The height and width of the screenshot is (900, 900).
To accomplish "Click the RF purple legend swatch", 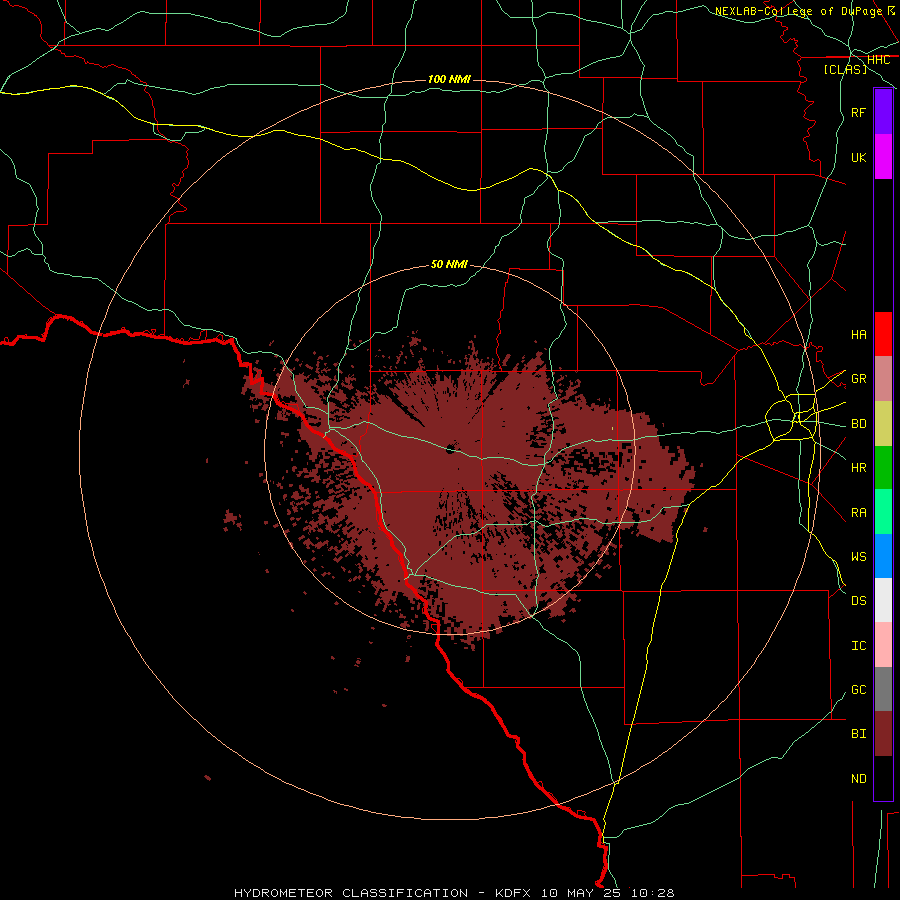I will click(883, 112).
